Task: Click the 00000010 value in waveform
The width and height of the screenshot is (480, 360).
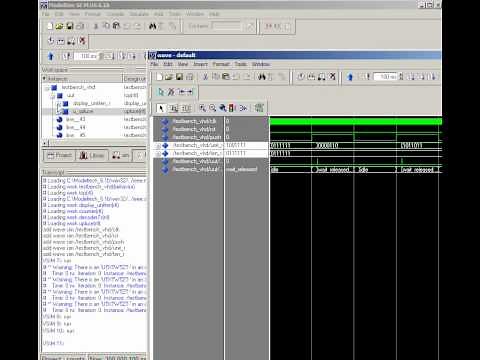Action: coord(327,146)
